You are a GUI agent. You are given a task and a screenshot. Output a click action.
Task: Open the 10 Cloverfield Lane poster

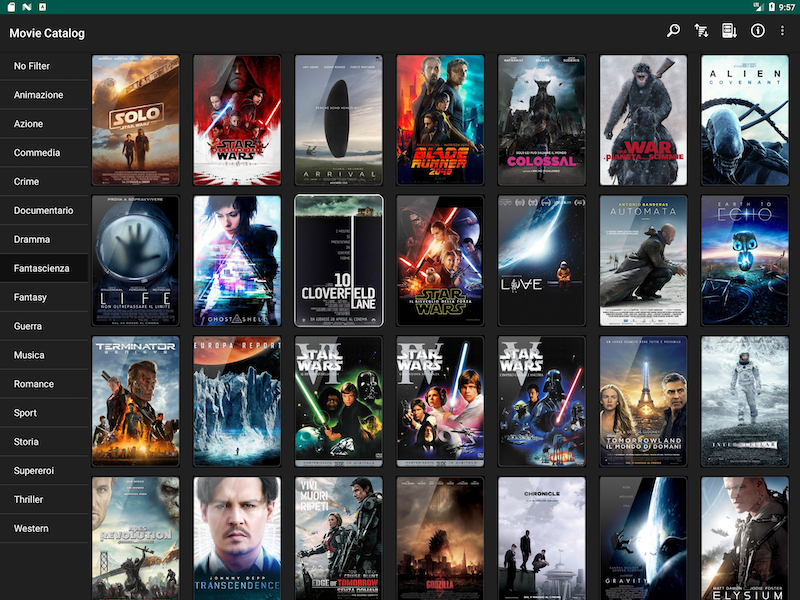pos(339,261)
